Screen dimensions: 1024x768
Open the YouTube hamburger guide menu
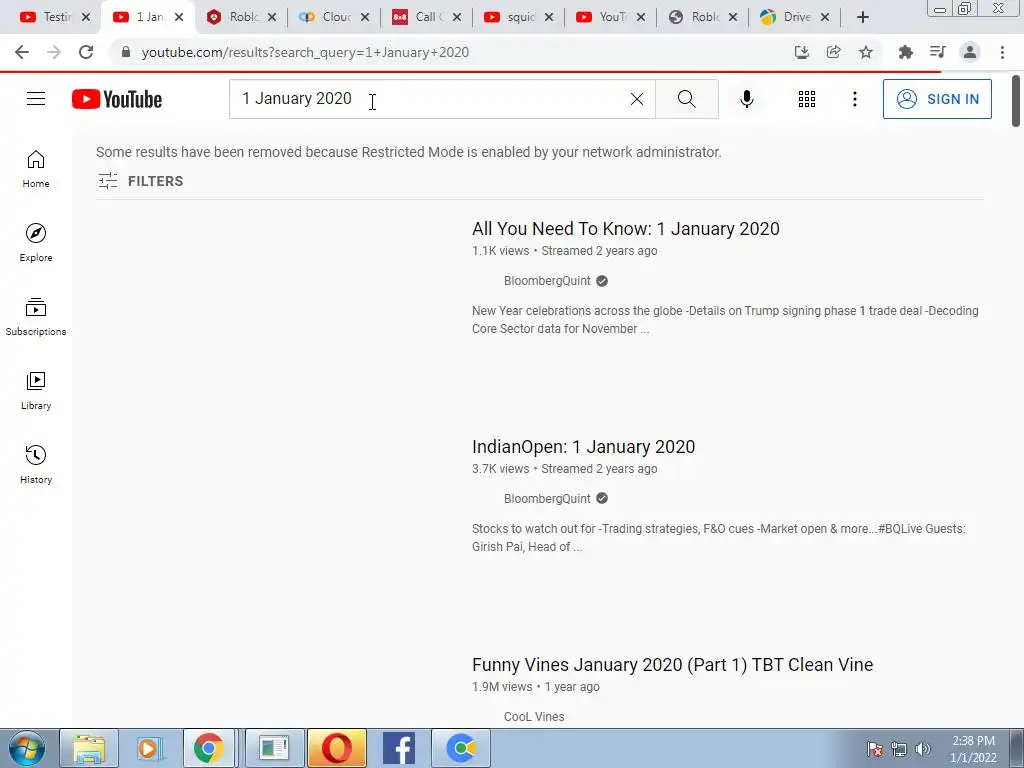tap(36, 99)
